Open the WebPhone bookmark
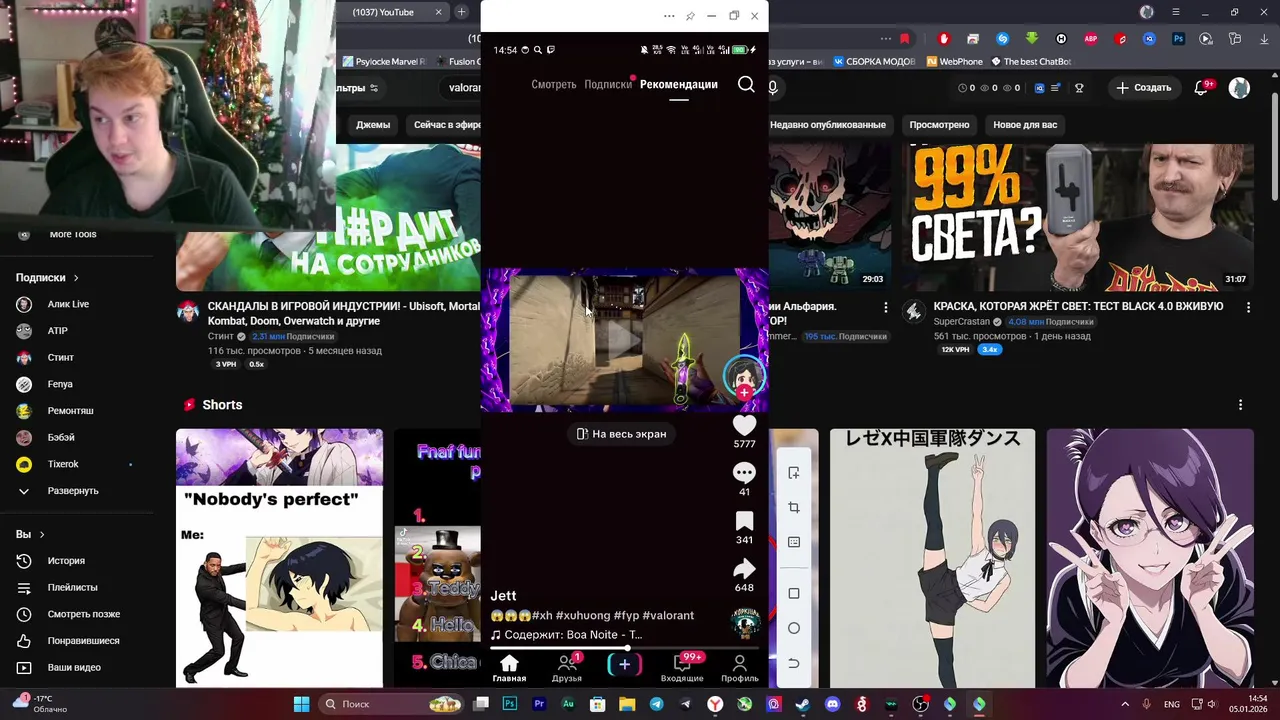This screenshot has width=1280, height=720. click(x=955, y=62)
